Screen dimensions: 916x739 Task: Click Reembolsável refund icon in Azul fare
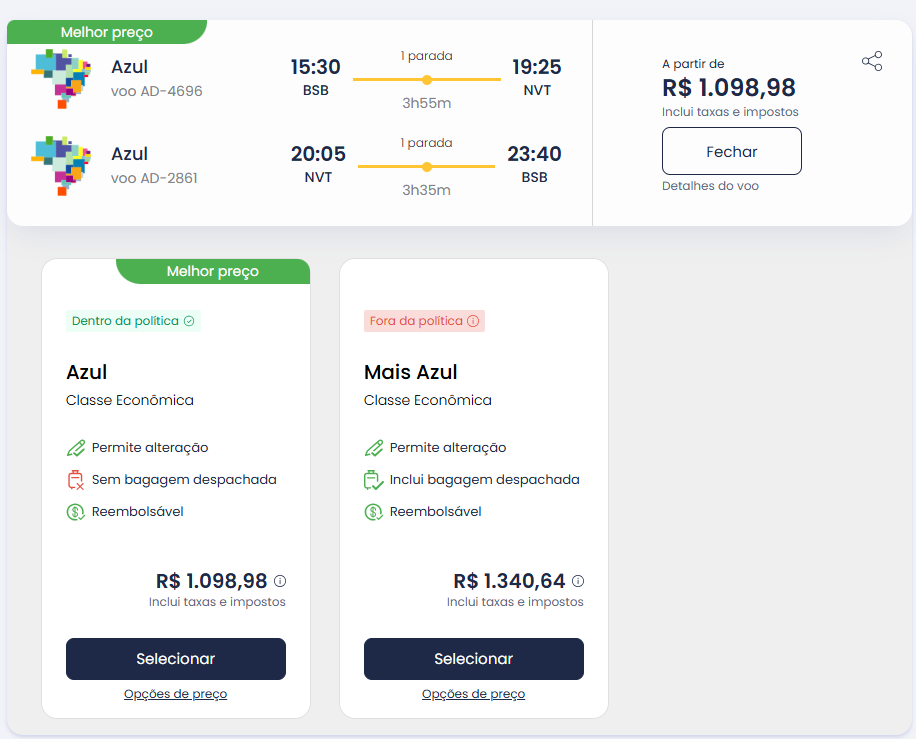click(75, 512)
